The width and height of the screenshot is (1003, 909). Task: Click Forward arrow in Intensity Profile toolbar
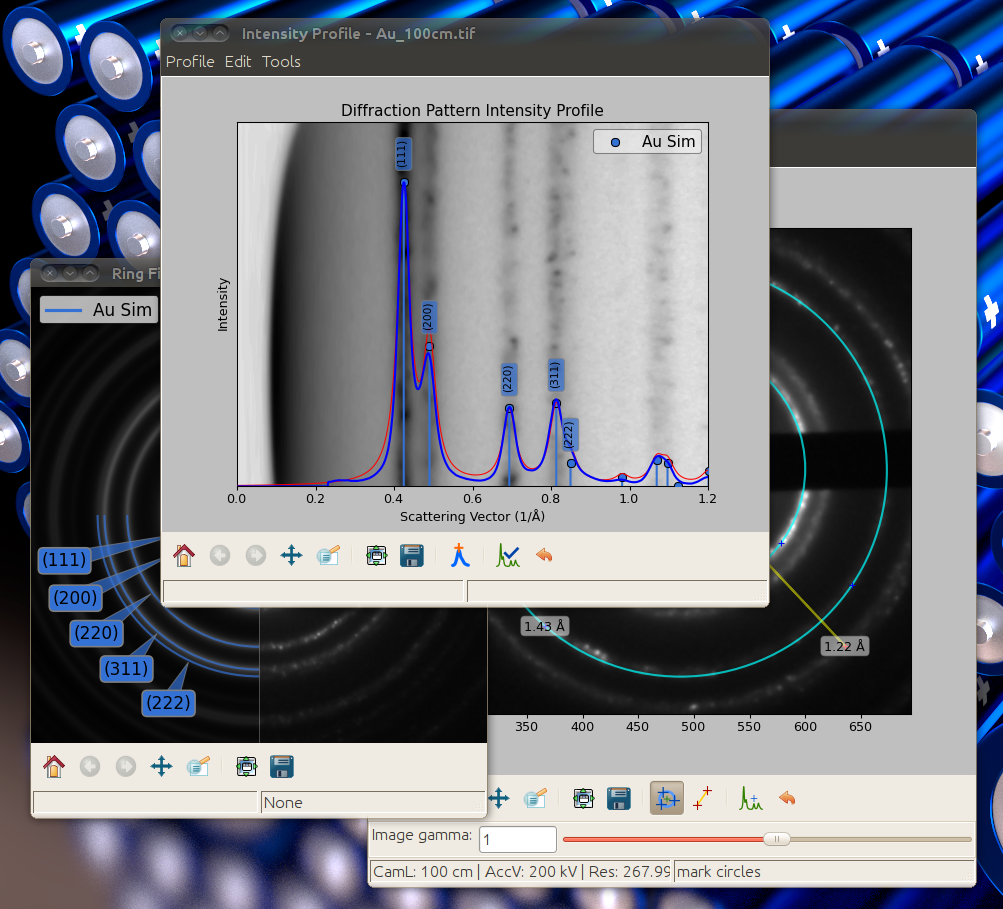pyautogui.click(x=256, y=555)
